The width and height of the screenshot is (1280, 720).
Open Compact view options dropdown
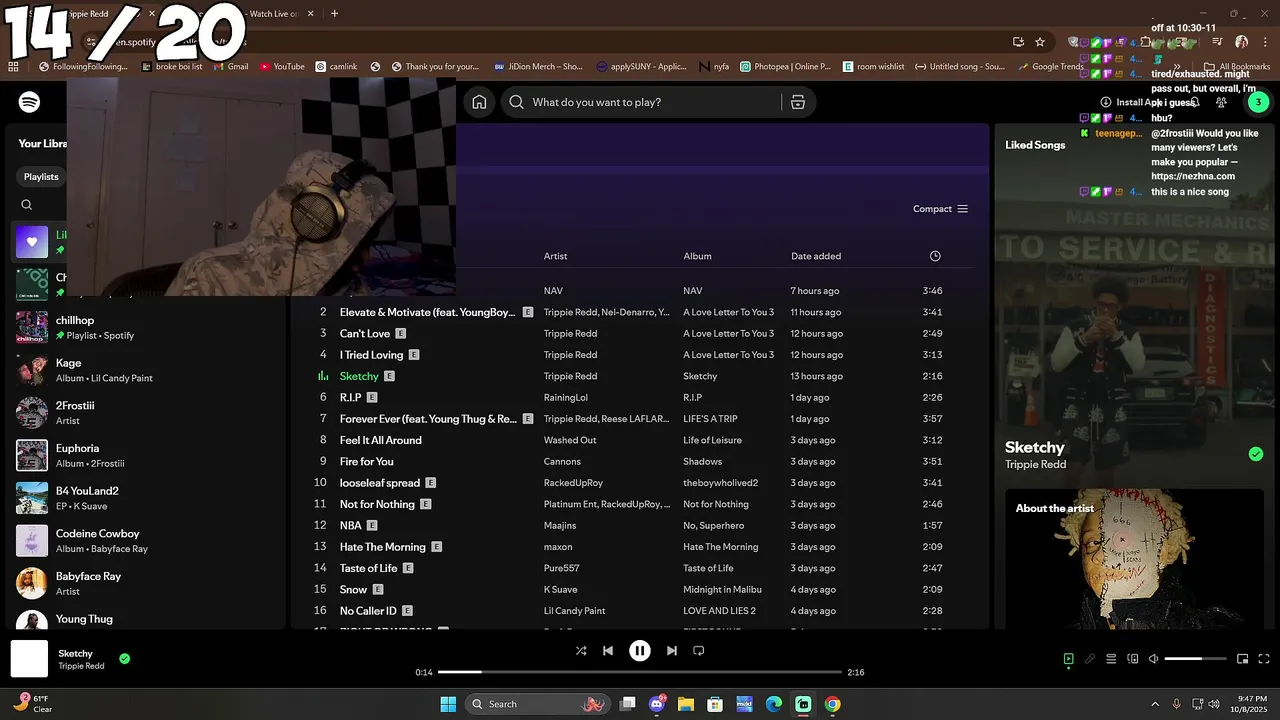pos(941,209)
